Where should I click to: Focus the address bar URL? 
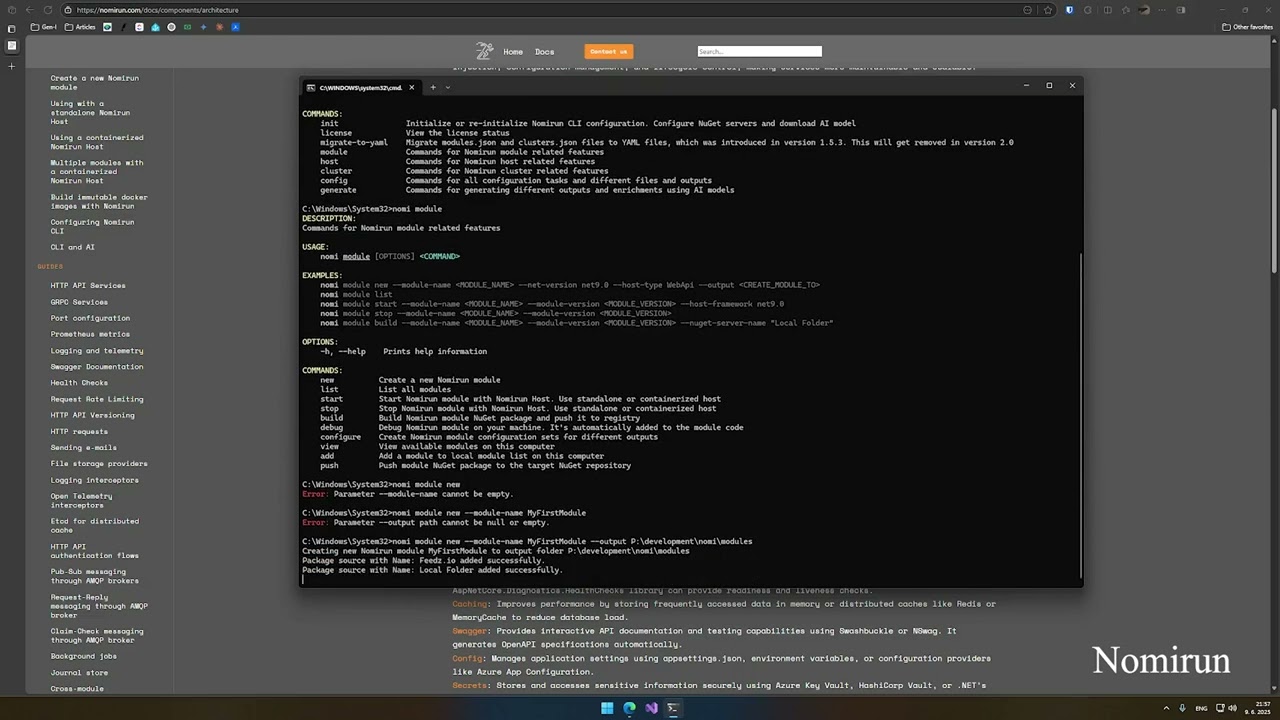click(x=158, y=10)
